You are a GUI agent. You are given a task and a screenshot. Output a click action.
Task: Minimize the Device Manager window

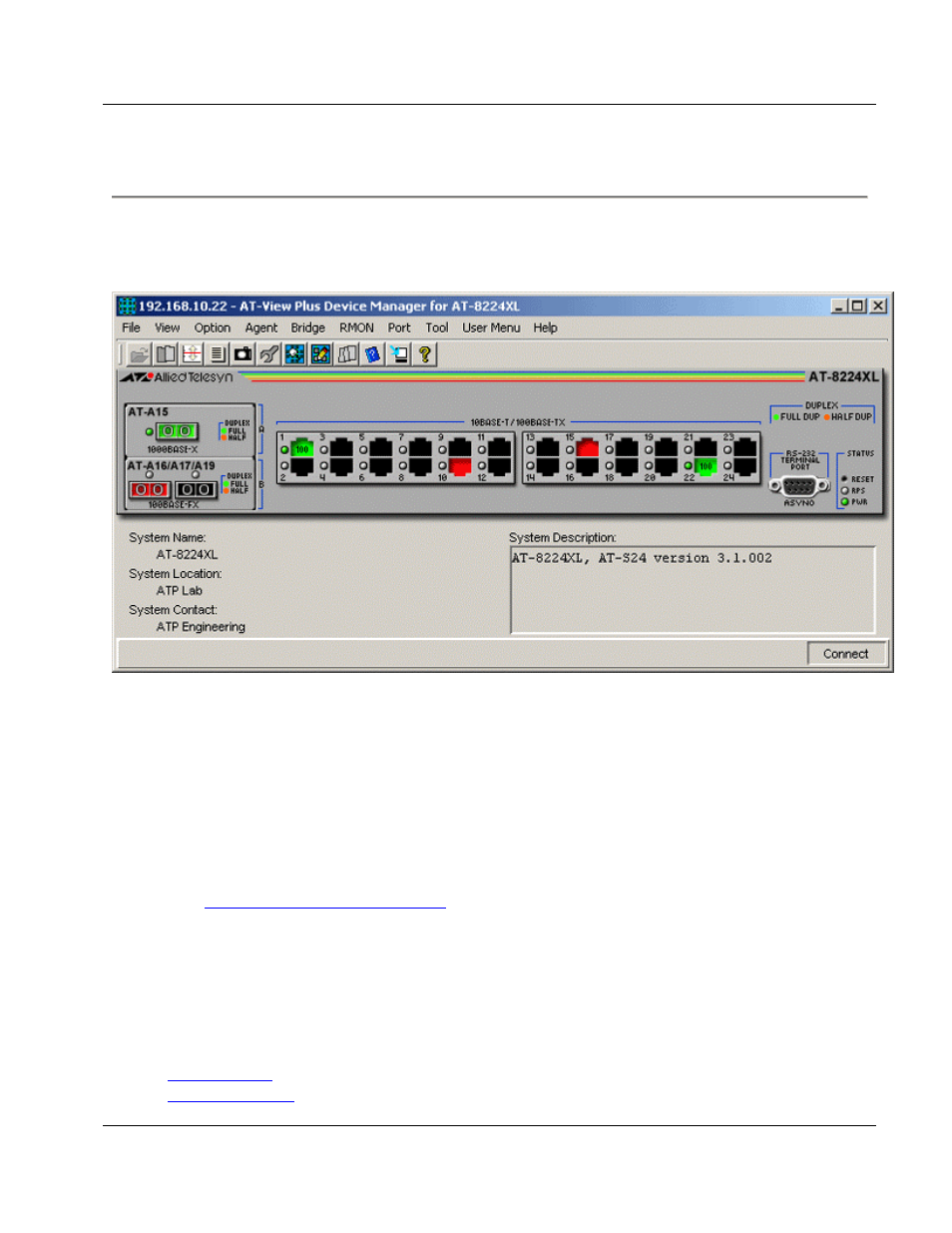[839, 307]
